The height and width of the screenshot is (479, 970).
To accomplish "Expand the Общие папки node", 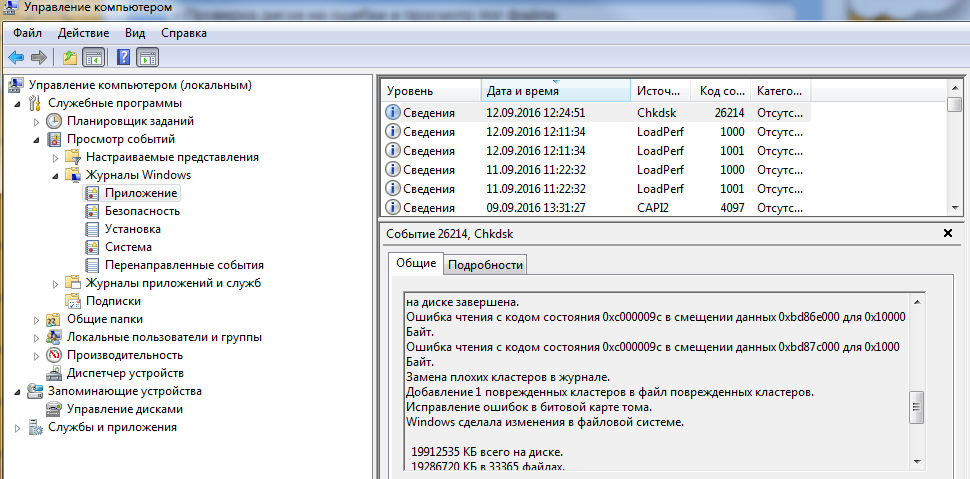I will [36, 319].
